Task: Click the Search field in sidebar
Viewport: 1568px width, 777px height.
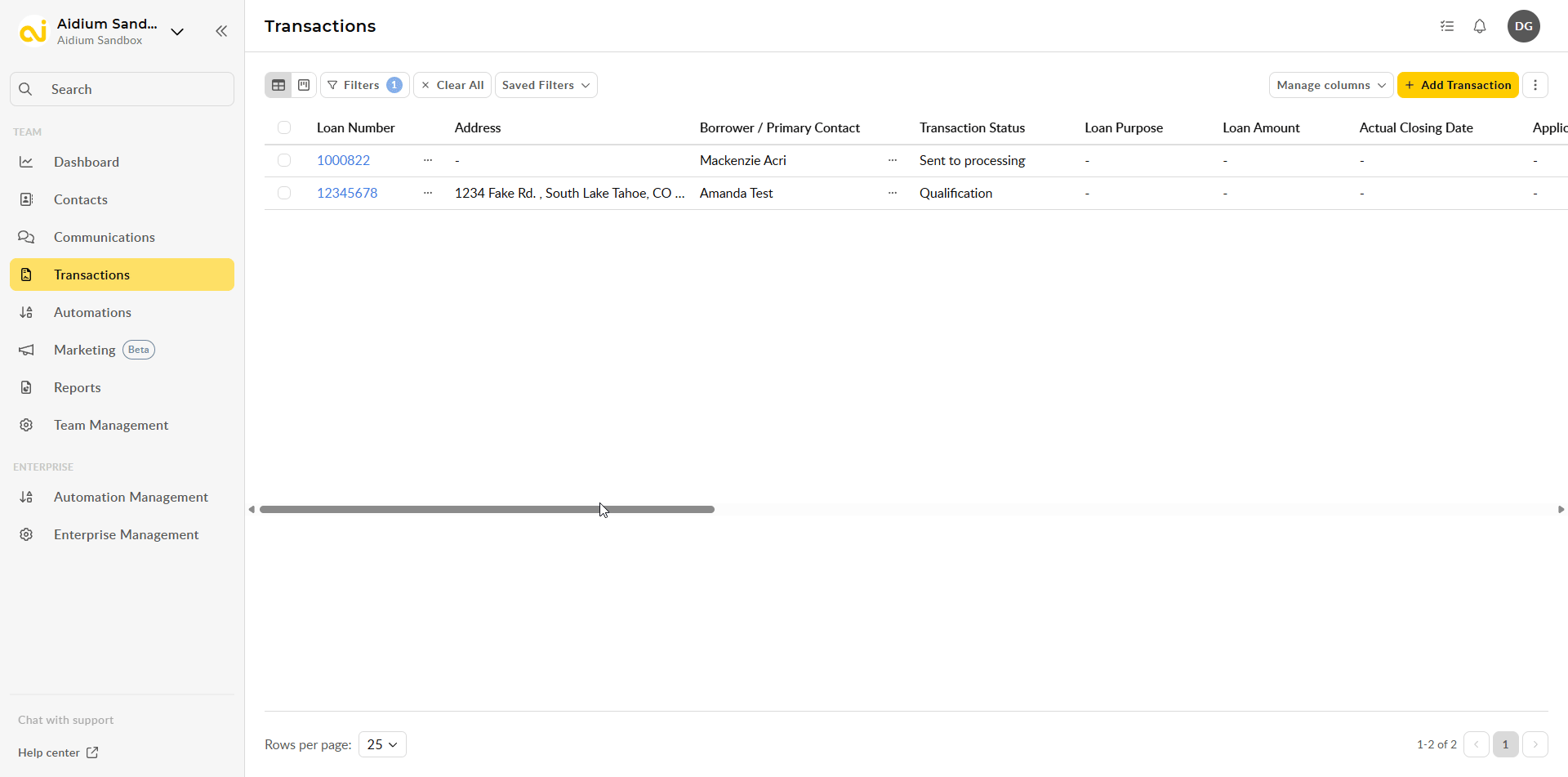Action: click(x=122, y=89)
